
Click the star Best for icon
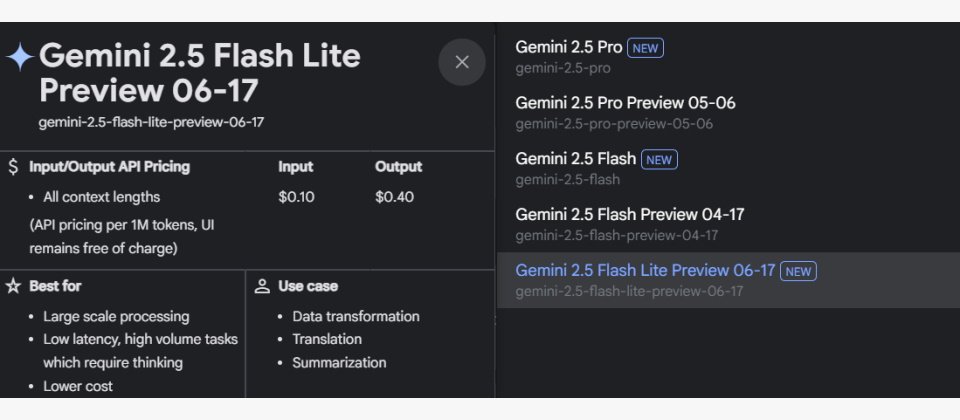point(13,286)
